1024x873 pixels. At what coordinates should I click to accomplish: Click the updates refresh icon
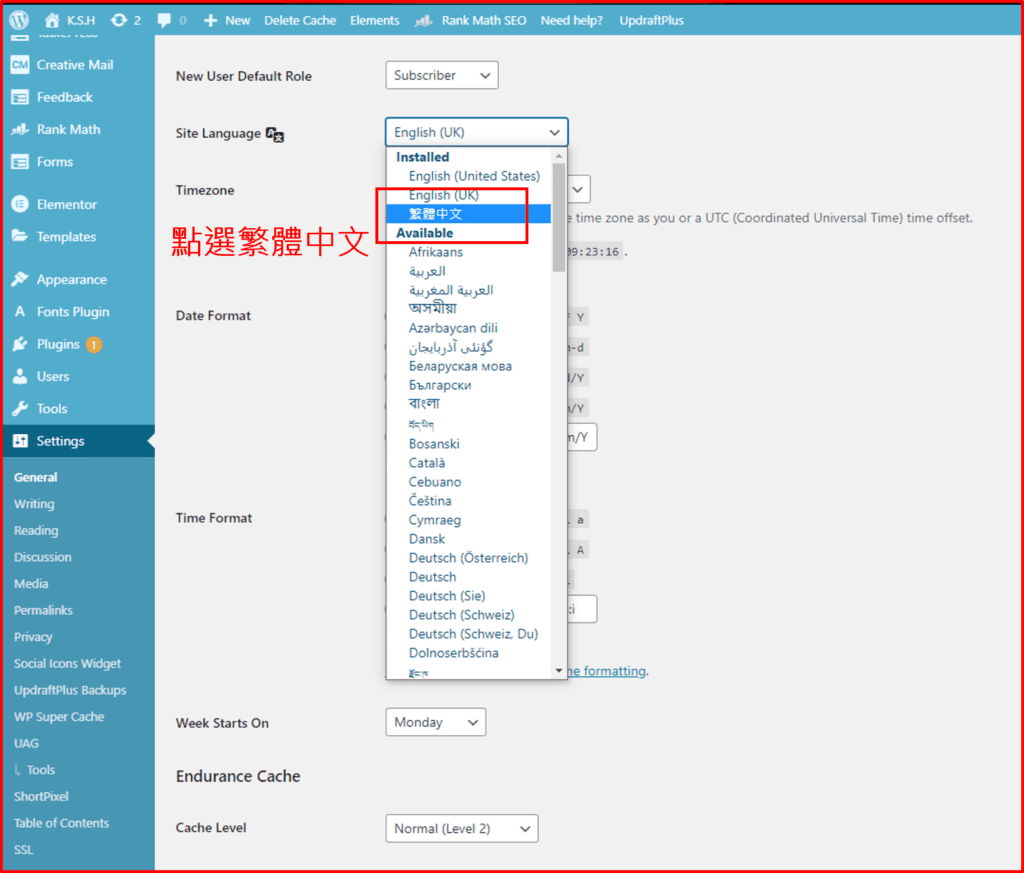(119, 20)
